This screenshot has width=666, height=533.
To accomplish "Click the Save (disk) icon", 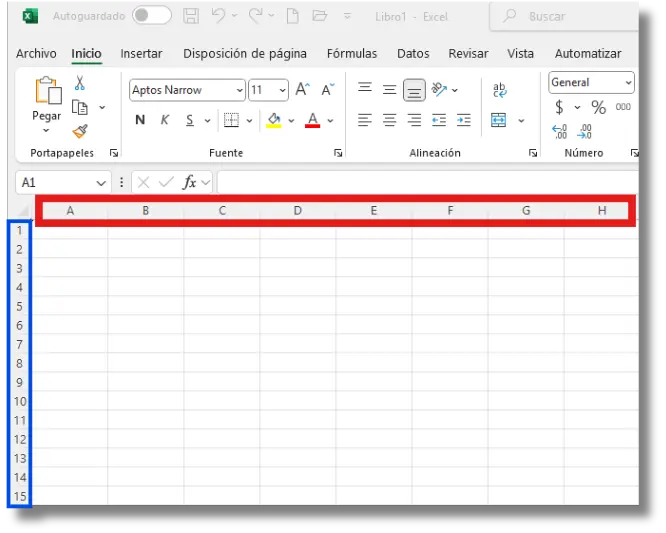I will (x=191, y=16).
